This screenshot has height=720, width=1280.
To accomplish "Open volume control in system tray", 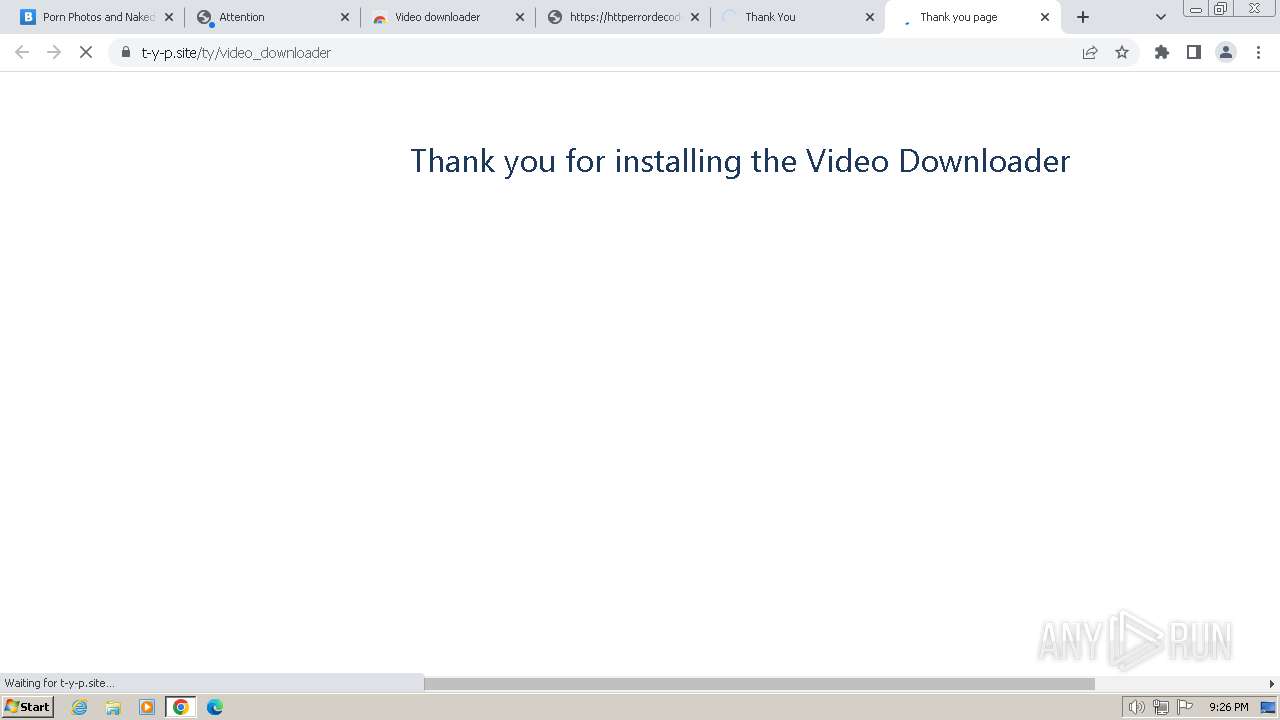I will [1137, 707].
